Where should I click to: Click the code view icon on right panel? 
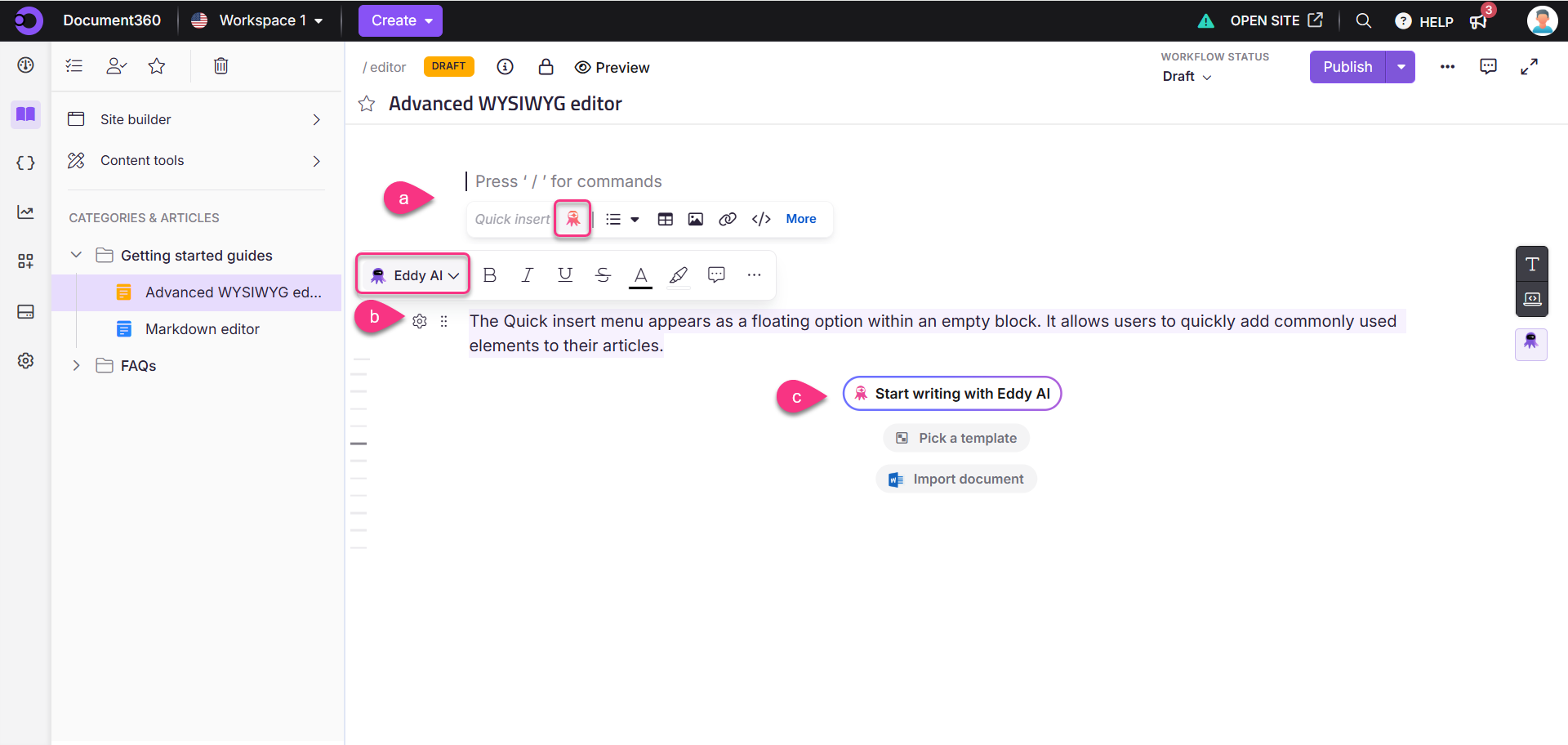[1532, 299]
